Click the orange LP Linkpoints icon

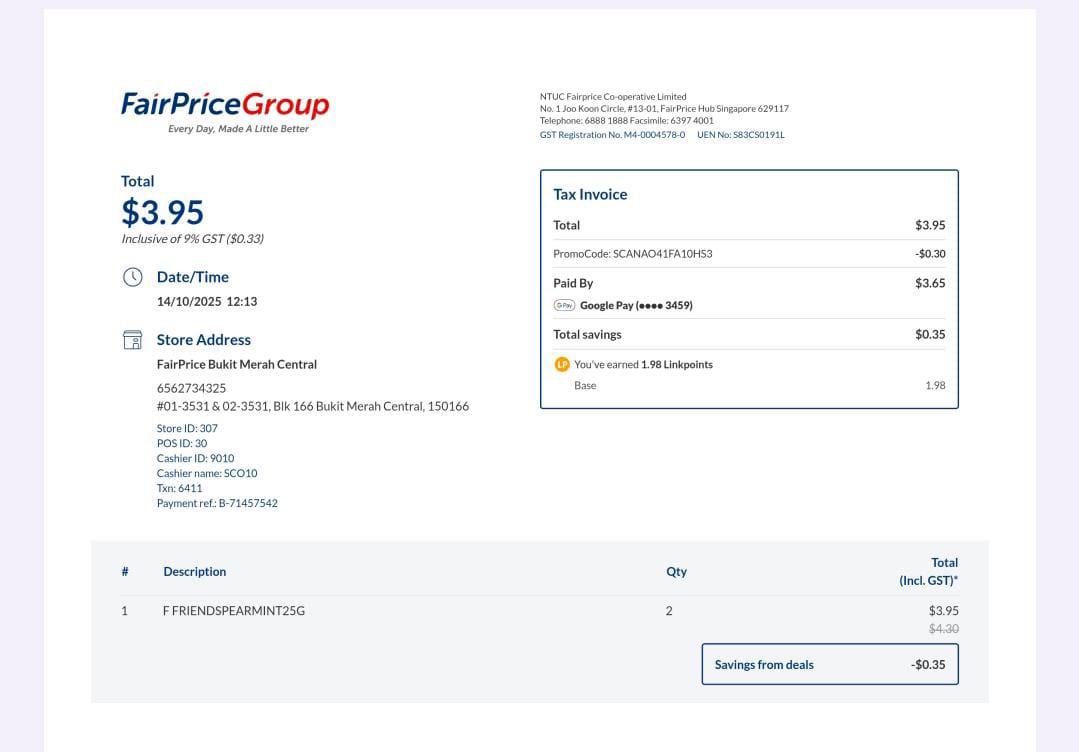[562, 365]
